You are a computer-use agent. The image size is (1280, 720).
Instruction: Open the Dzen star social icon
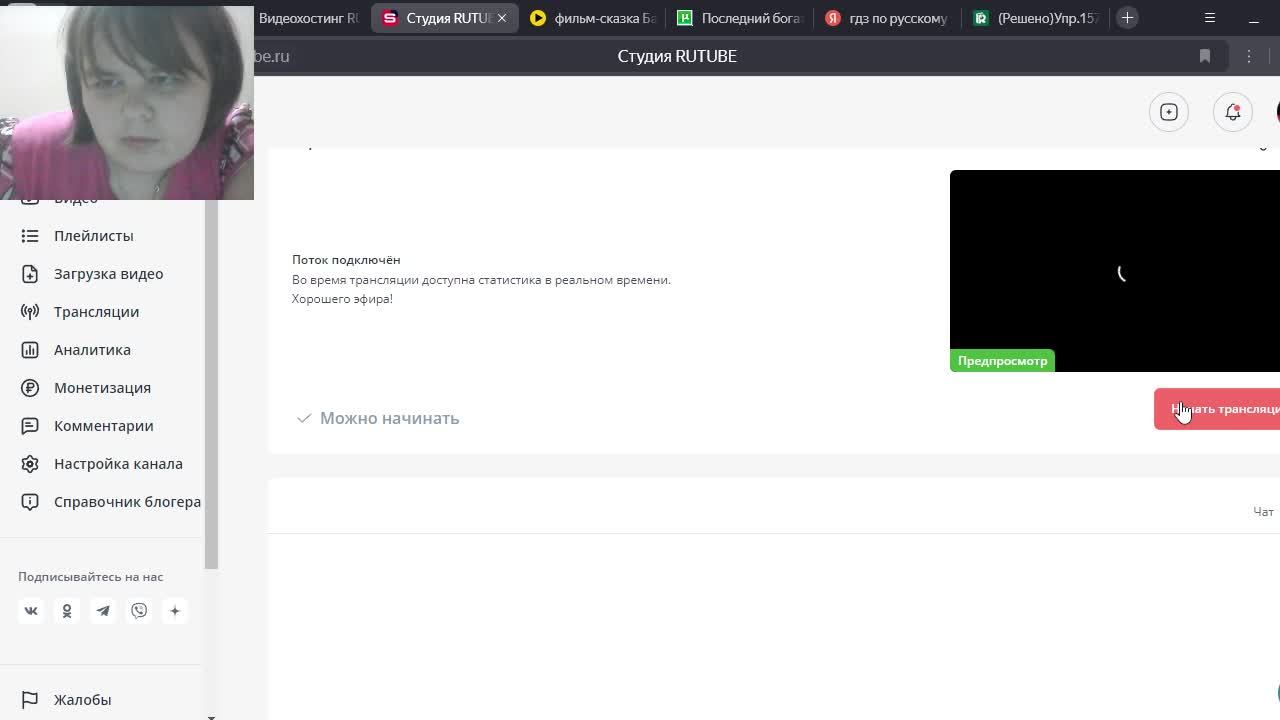pos(175,611)
